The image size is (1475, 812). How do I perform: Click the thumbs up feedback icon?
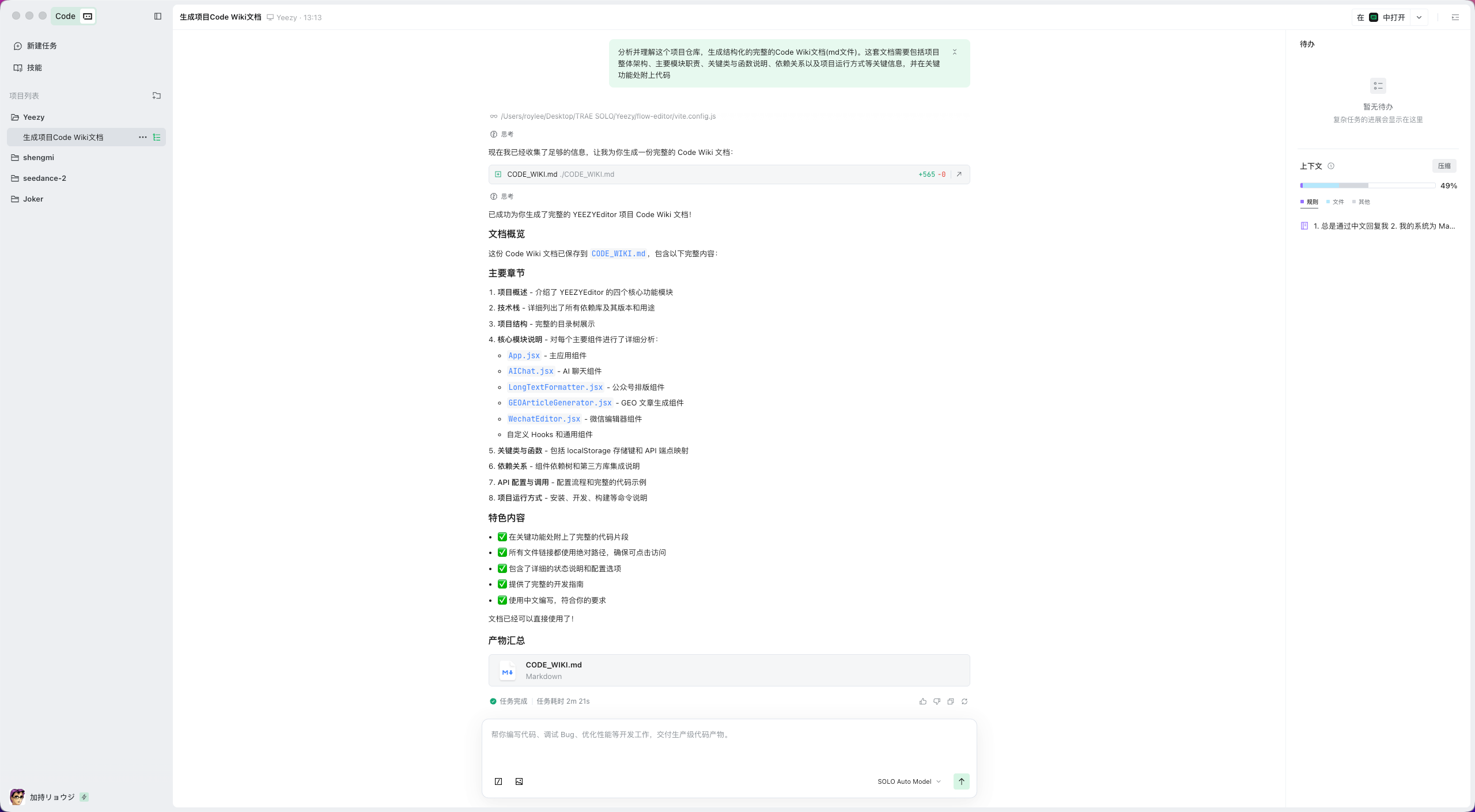click(x=923, y=701)
